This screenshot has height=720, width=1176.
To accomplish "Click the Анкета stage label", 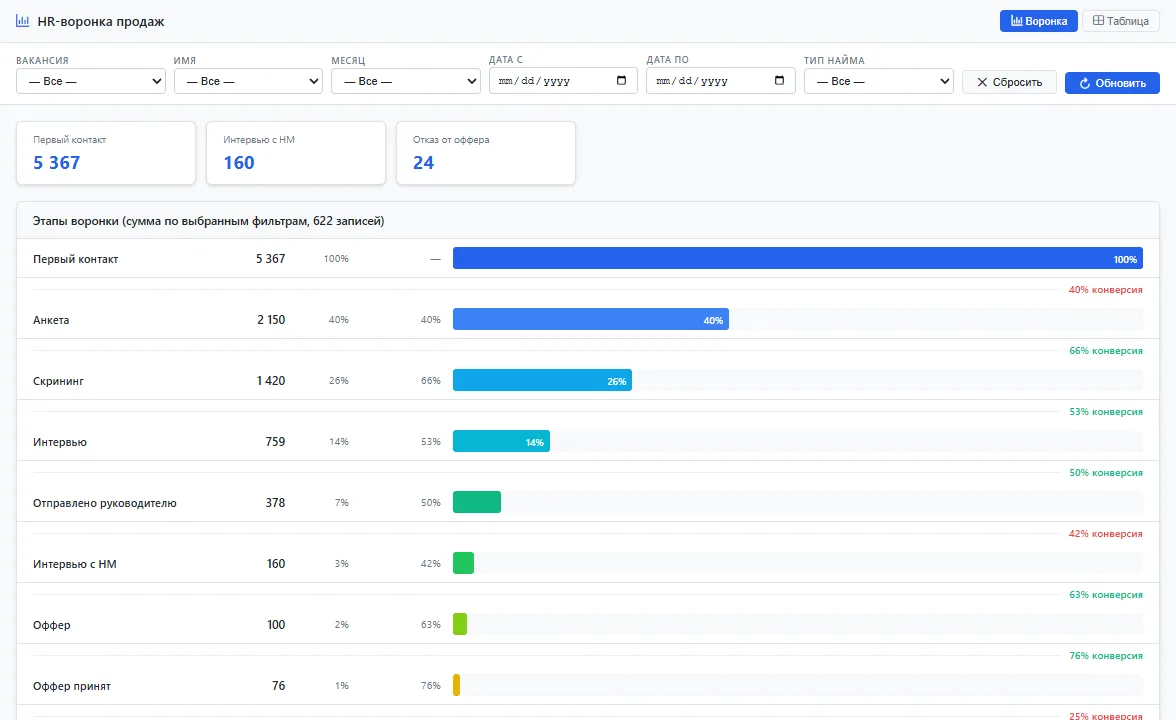I will [x=51, y=320].
